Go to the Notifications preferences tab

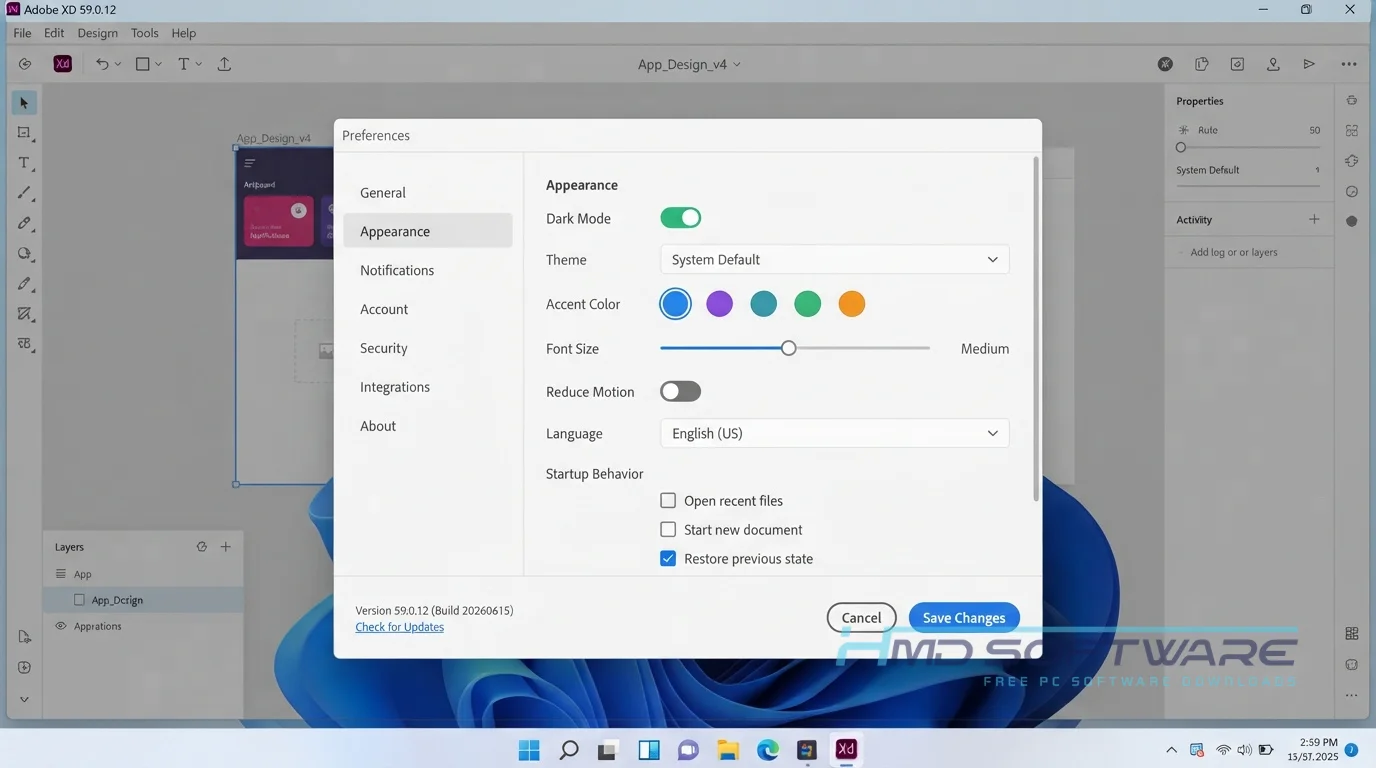tap(428, 270)
